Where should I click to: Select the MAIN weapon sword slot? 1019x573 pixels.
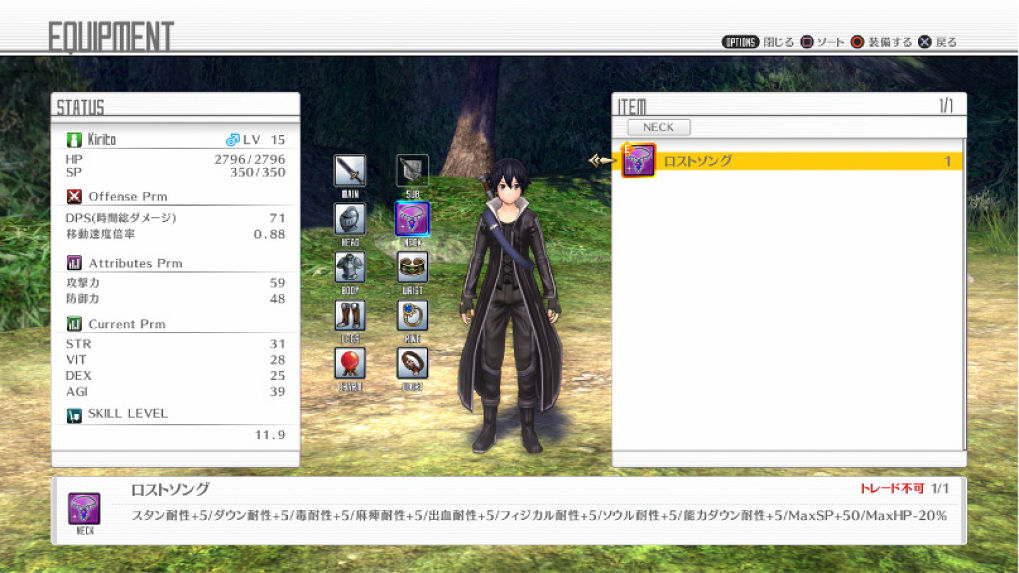tap(350, 171)
